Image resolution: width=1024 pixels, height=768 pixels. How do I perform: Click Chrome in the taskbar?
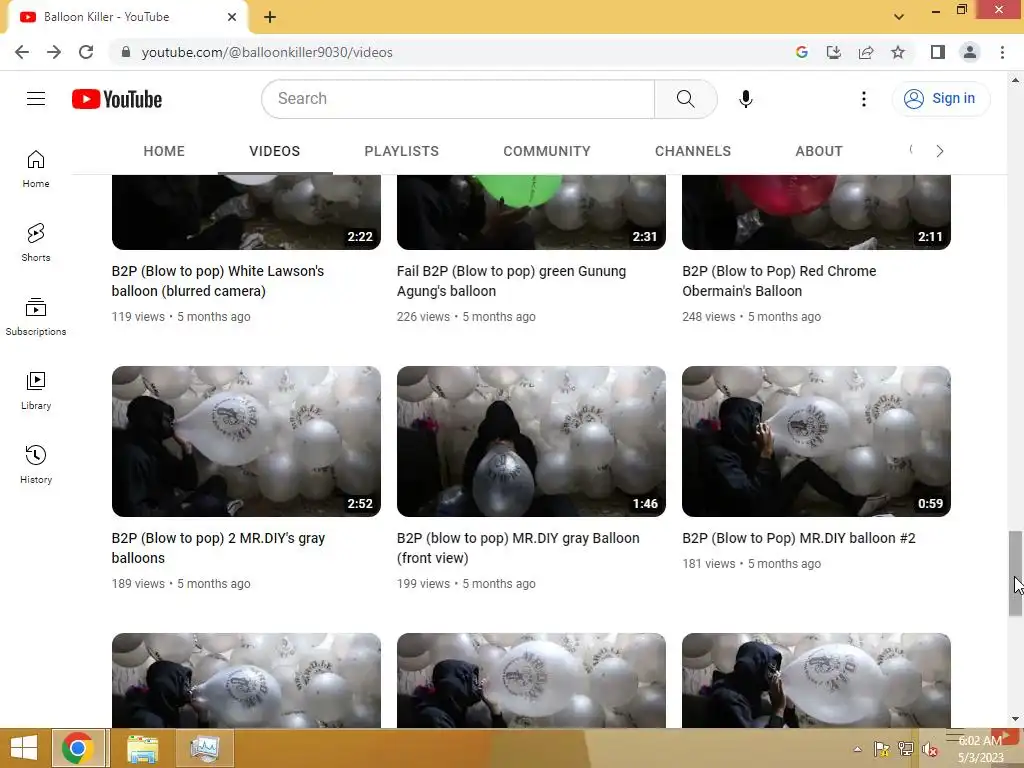tap(78, 748)
